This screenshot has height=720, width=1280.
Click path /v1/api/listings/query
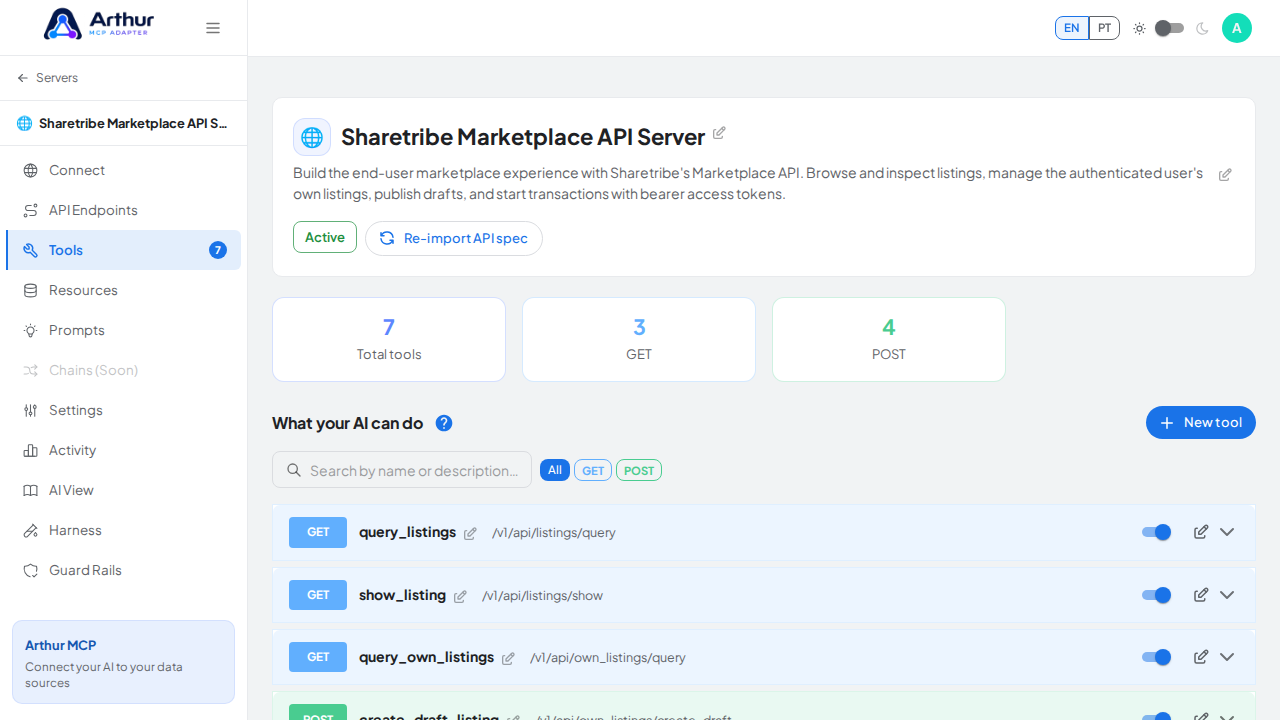[554, 533]
